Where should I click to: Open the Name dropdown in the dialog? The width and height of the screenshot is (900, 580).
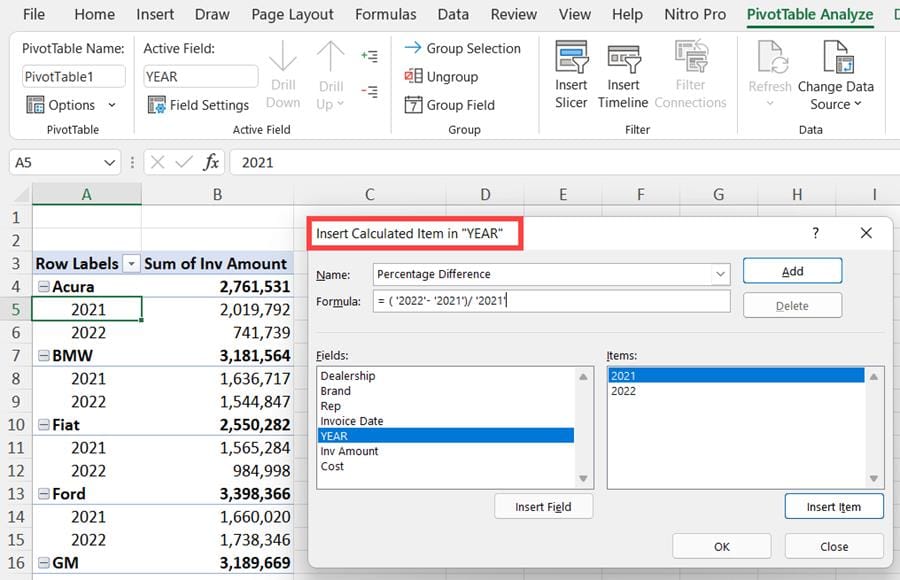pos(720,275)
